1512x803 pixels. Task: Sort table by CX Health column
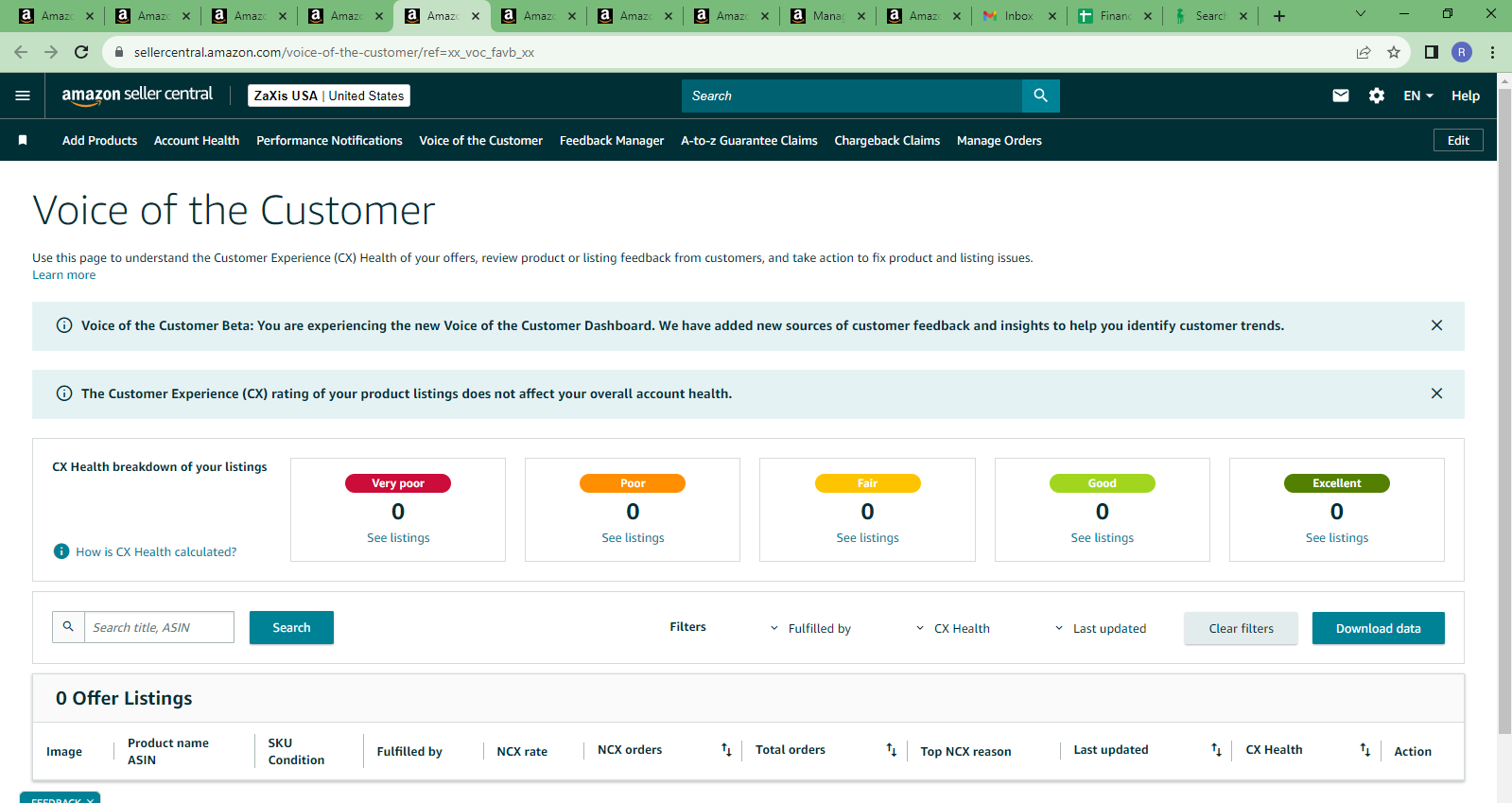click(x=1364, y=750)
